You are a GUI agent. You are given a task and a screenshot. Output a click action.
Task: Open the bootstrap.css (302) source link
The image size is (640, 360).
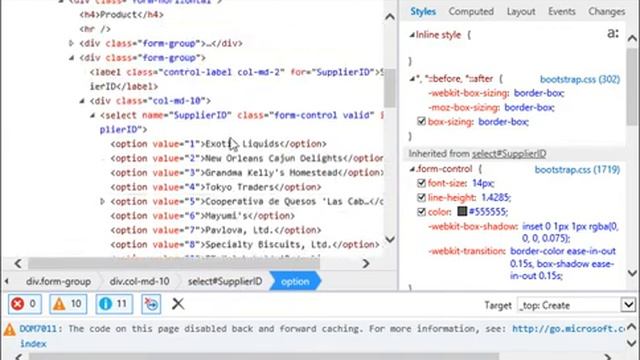tap(580, 79)
